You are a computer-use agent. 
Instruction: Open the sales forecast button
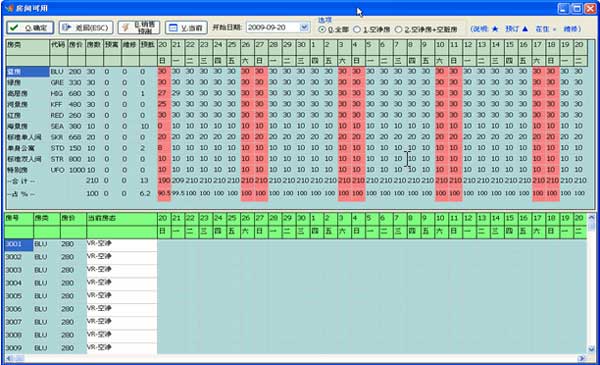[x=139, y=28]
